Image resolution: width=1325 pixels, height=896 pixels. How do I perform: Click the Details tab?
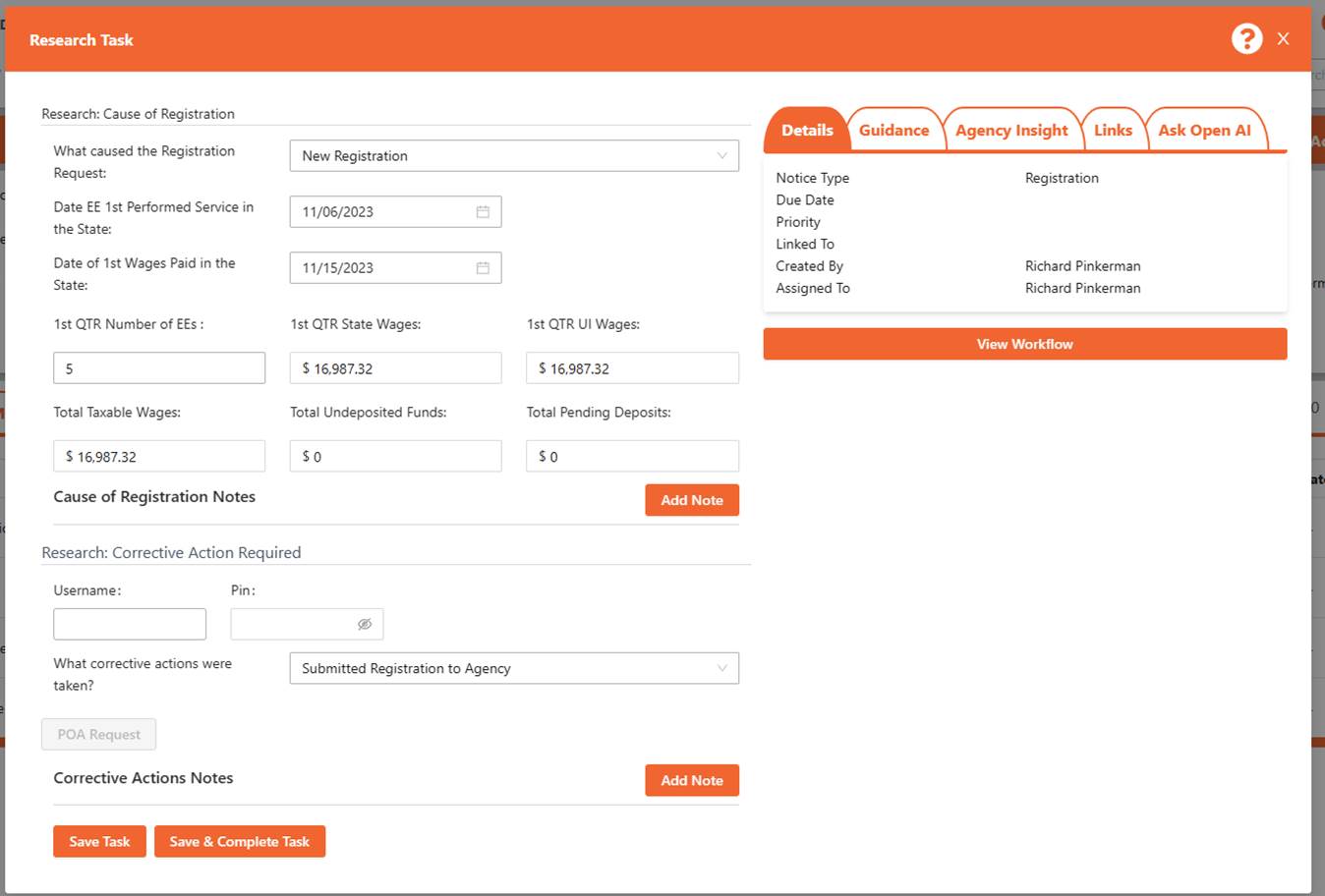point(806,130)
